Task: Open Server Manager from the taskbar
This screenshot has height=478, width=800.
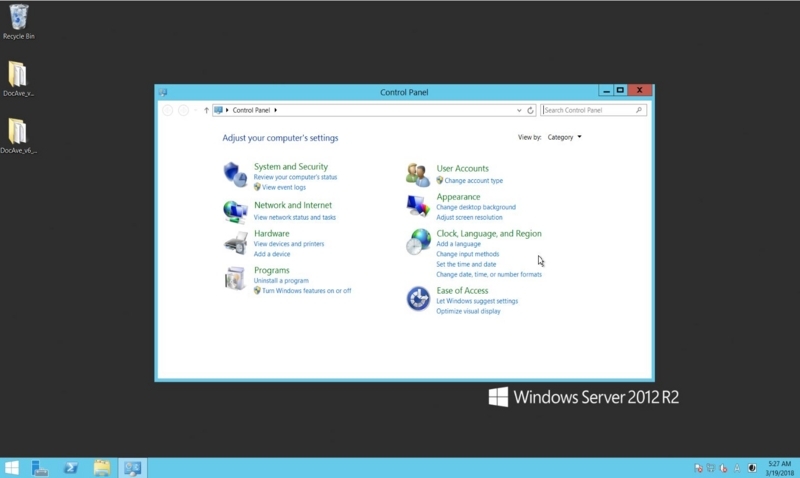Action: point(40,468)
